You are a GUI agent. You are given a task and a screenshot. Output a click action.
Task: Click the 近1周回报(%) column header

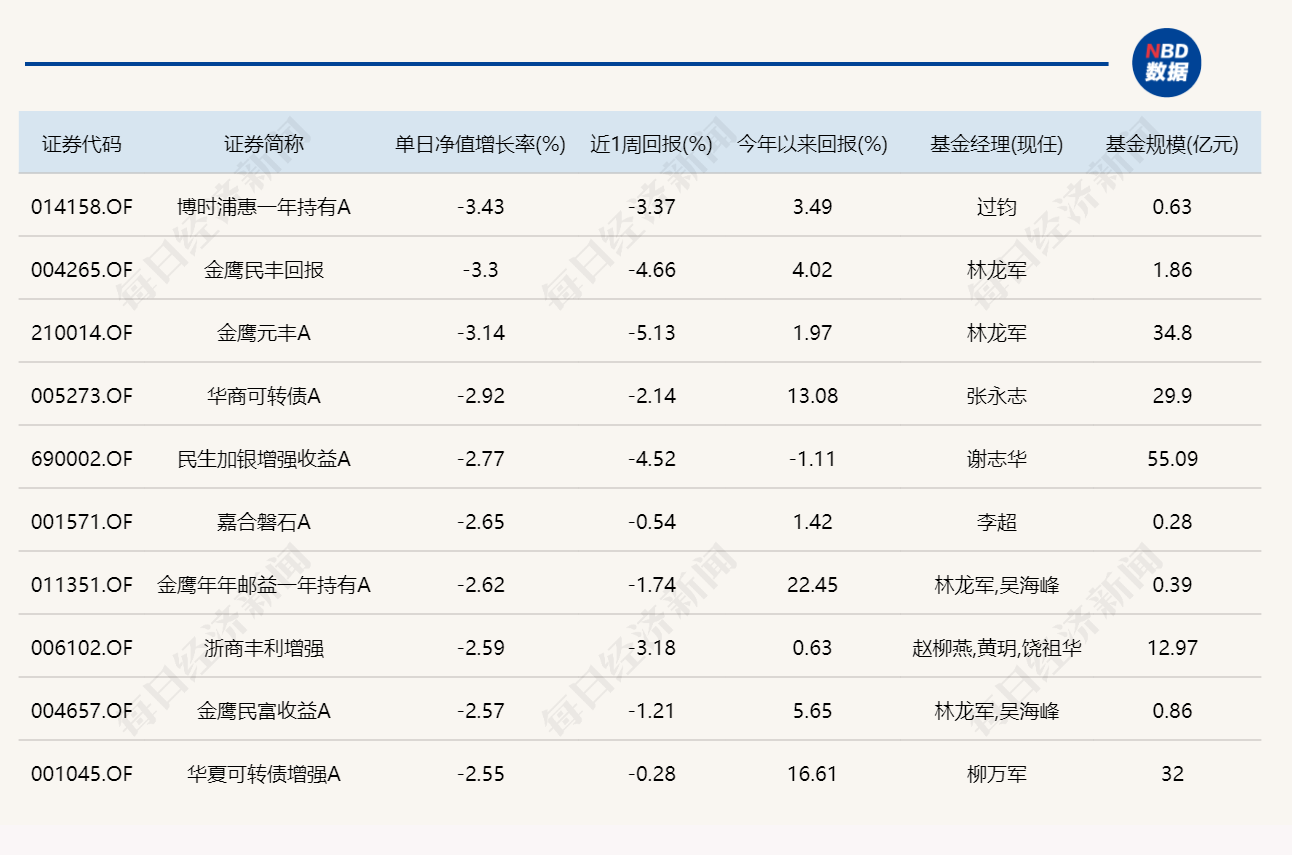651,144
